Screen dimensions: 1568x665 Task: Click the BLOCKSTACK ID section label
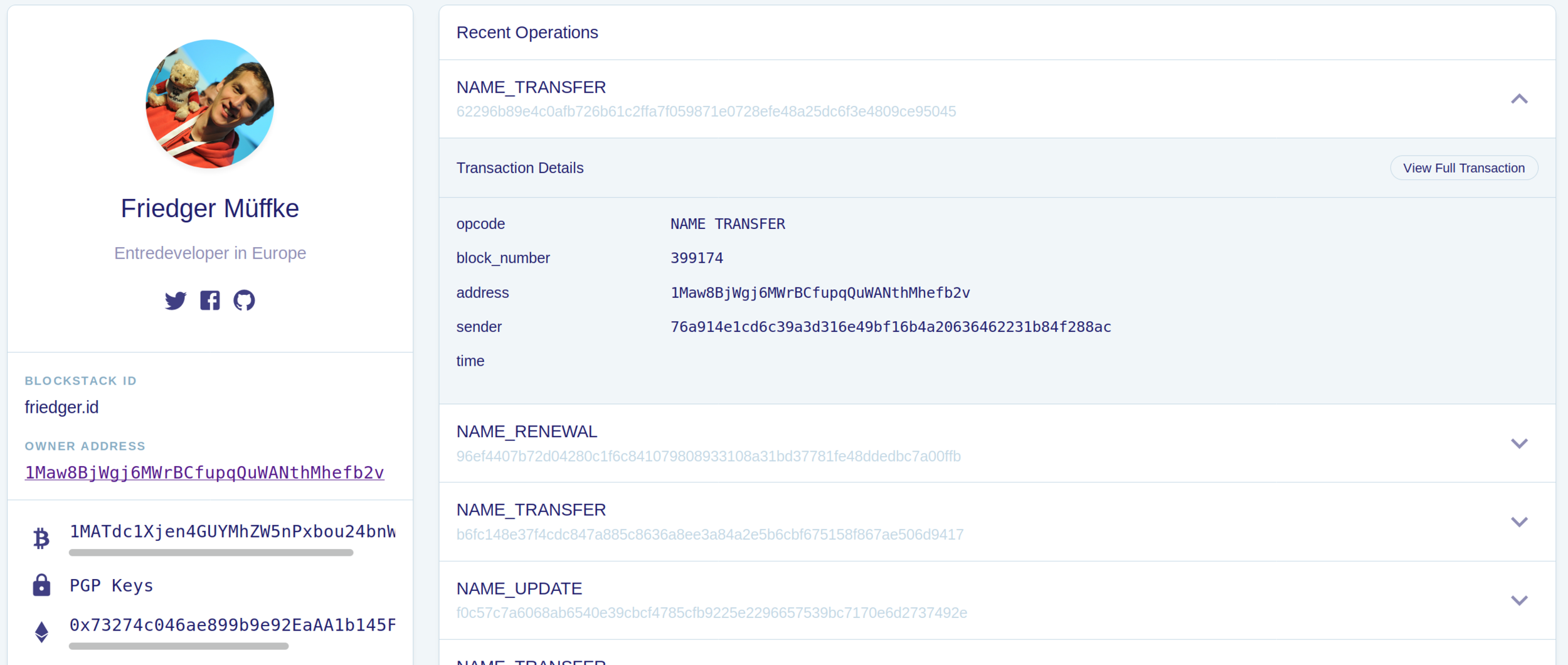(80, 381)
